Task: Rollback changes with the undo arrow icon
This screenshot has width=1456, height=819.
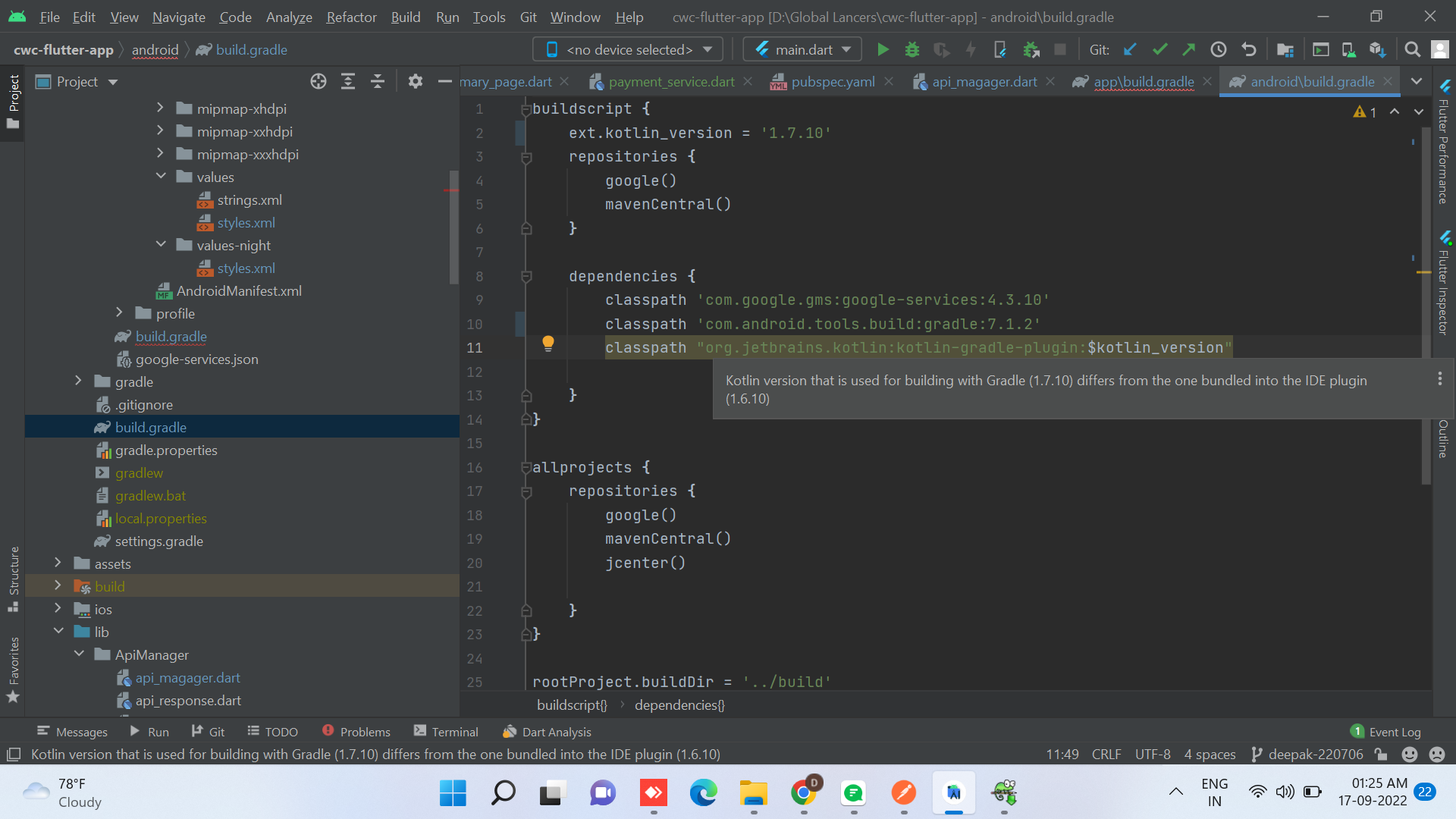Action: tap(1249, 50)
